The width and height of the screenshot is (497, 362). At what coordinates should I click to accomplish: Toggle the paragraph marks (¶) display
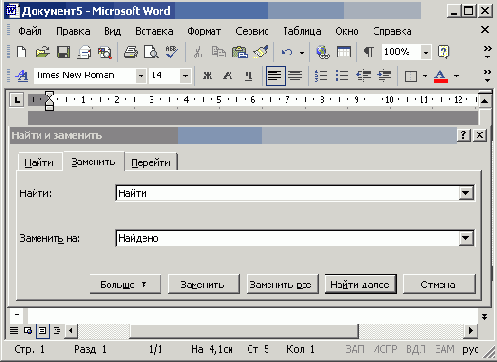[369, 52]
